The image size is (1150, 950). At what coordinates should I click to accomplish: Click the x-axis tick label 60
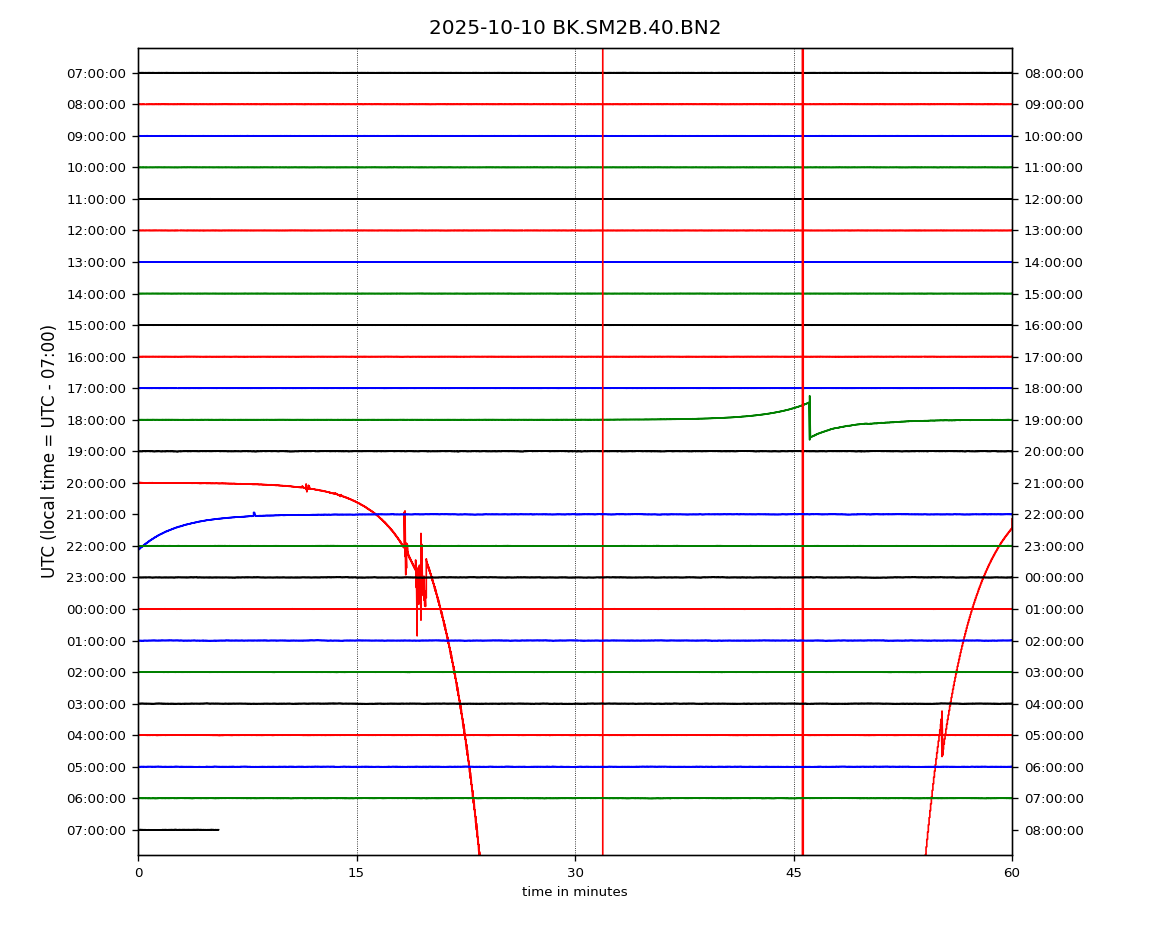(1011, 873)
